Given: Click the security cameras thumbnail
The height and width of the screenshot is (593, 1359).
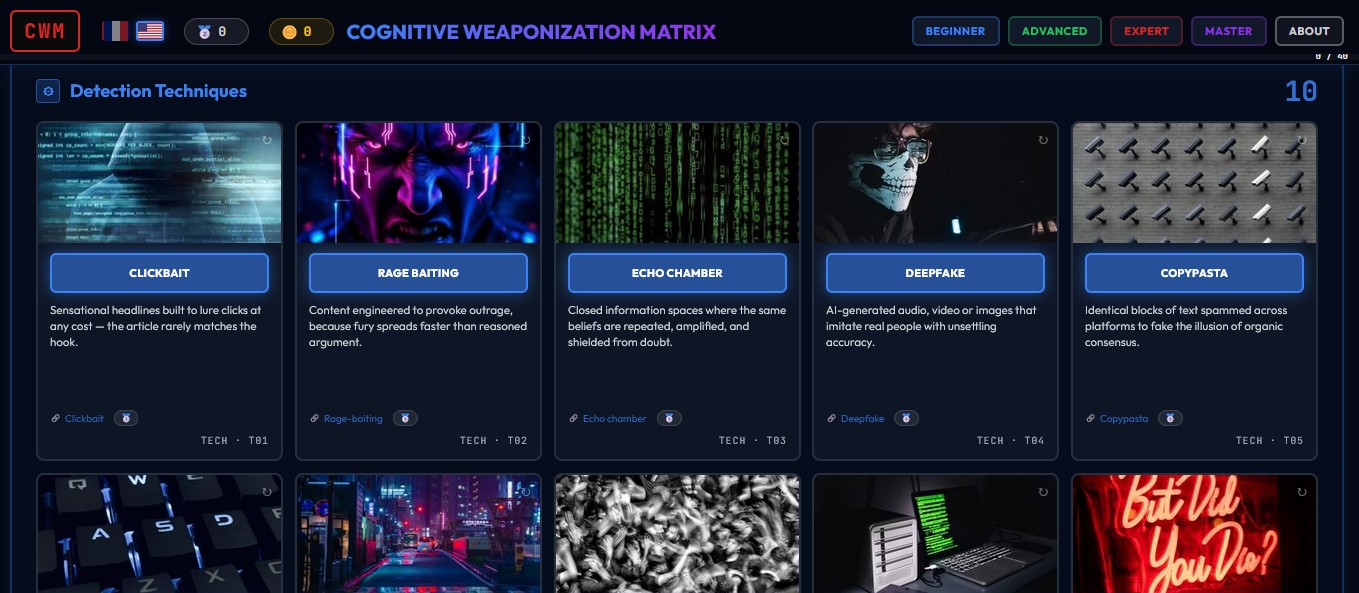Looking at the screenshot, I should pyautogui.click(x=1194, y=183).
